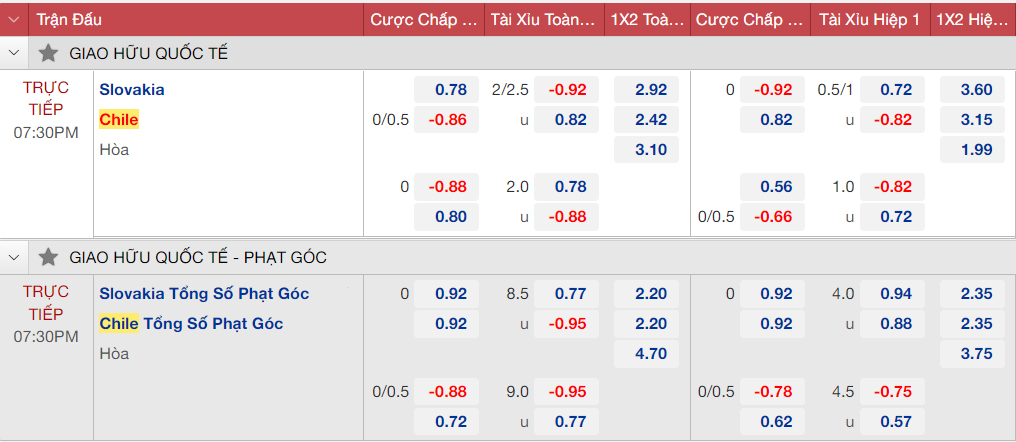Screen dimensions: 1016x442
Task: Select corners over 8.5 odds 0.77
Action: click(566, 294)
